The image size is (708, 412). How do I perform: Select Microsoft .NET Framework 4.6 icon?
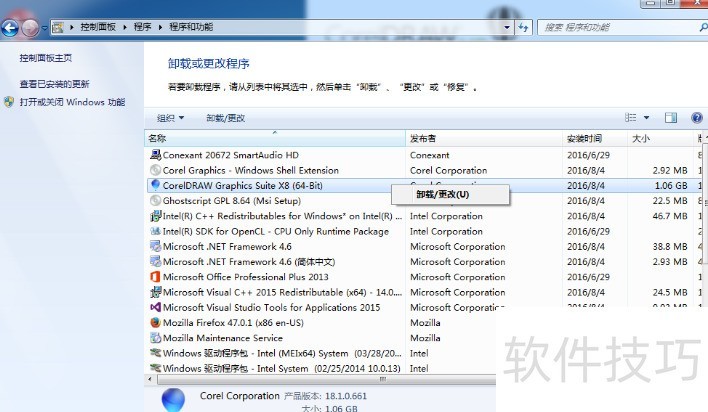(x=155, y=247)
